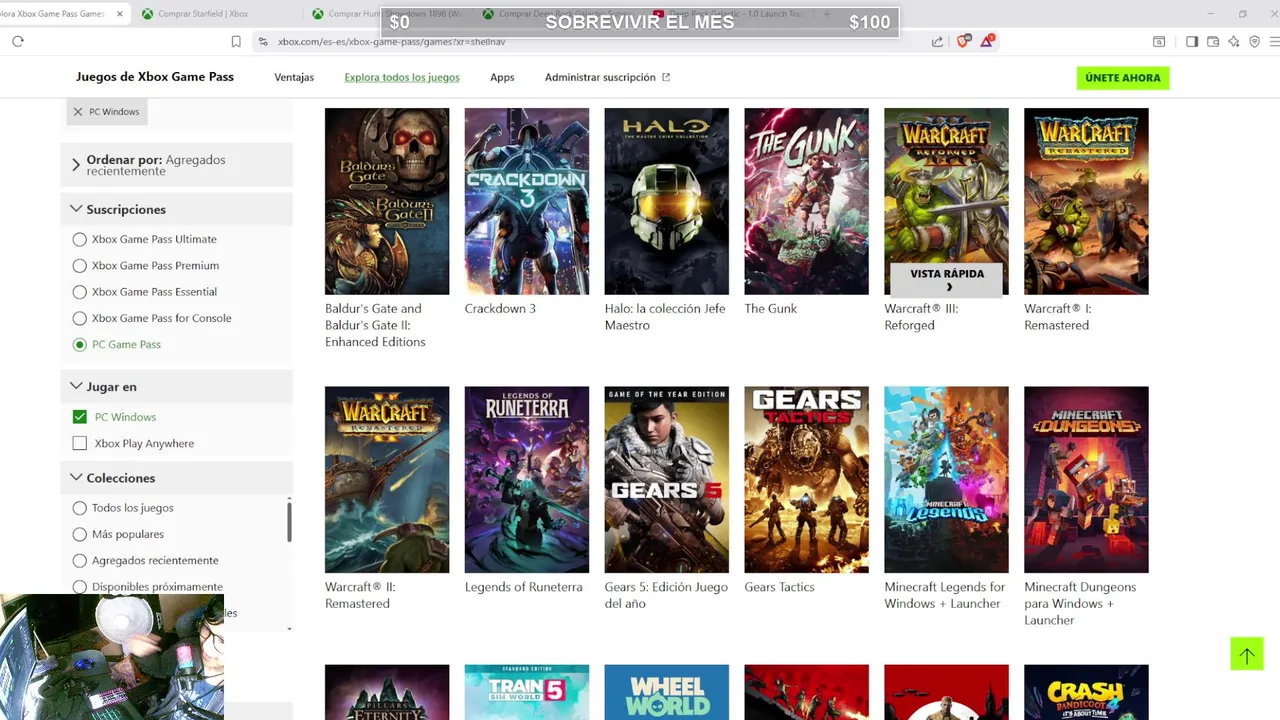Open the Train Sim World 5 cover
Image resolution: width=1280 pixels, height=720 pixels.
tap(527, 692)
